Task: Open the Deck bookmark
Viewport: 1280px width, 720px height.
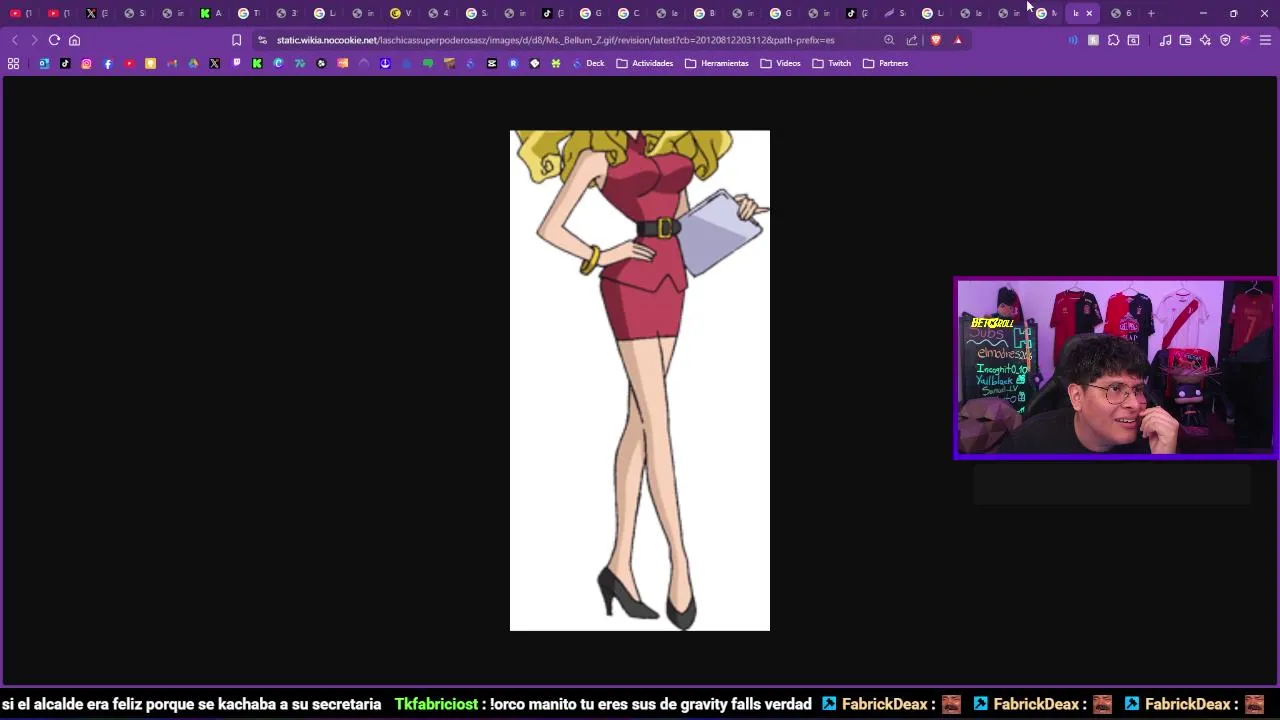Action: tap(588, 63)
